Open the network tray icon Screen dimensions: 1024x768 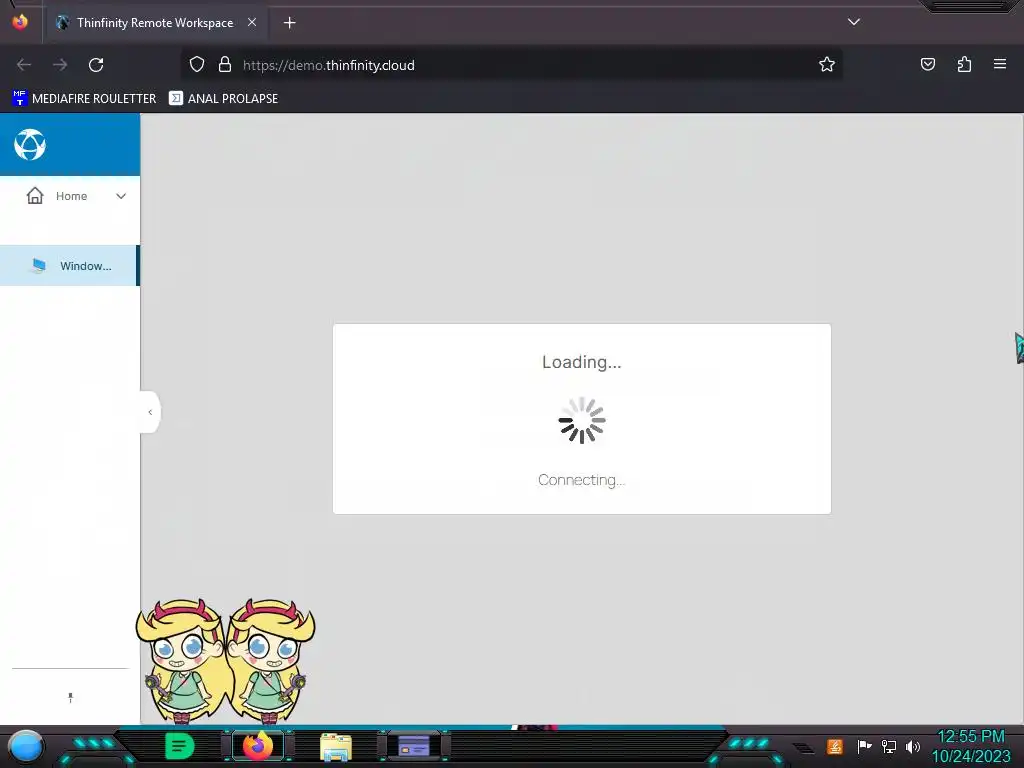[x=889, y=746]
